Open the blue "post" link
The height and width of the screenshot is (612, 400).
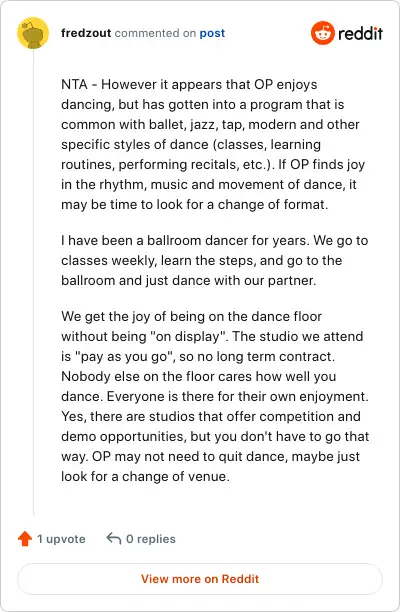[x=212, y=33]
